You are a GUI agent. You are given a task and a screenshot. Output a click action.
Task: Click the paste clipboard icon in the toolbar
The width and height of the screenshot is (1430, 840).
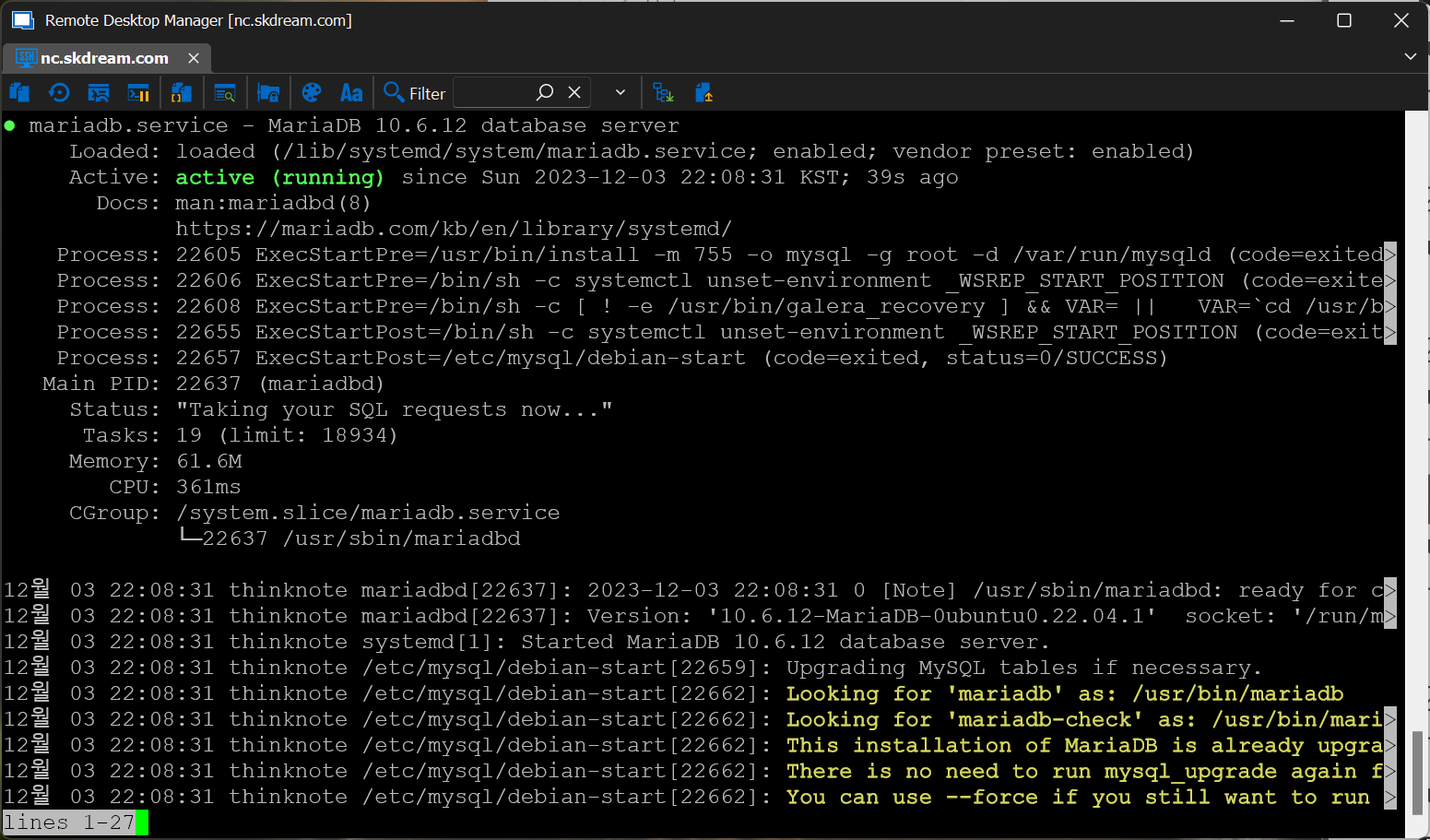(19, 92)
